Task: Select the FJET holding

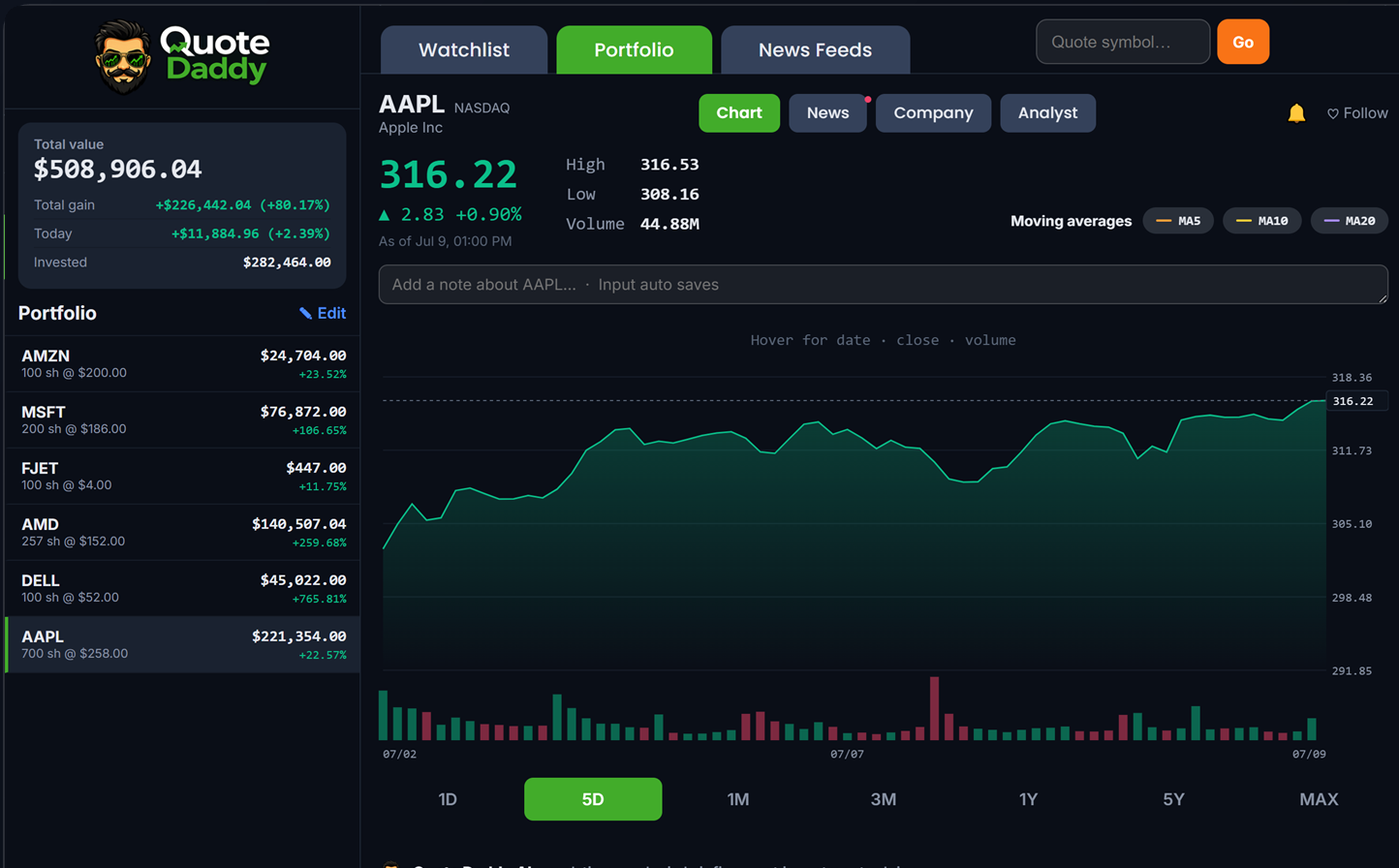Action: click(182, 476)
